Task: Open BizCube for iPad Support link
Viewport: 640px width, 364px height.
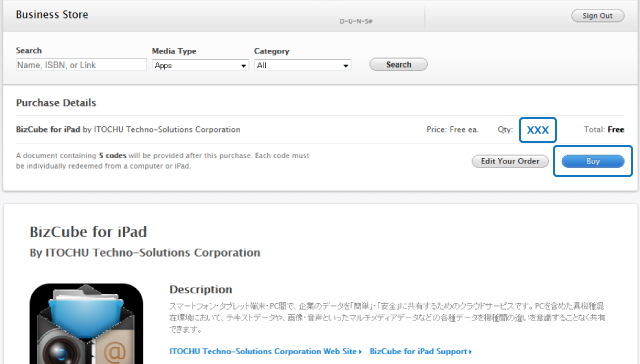Action: [x=420, y=351]
